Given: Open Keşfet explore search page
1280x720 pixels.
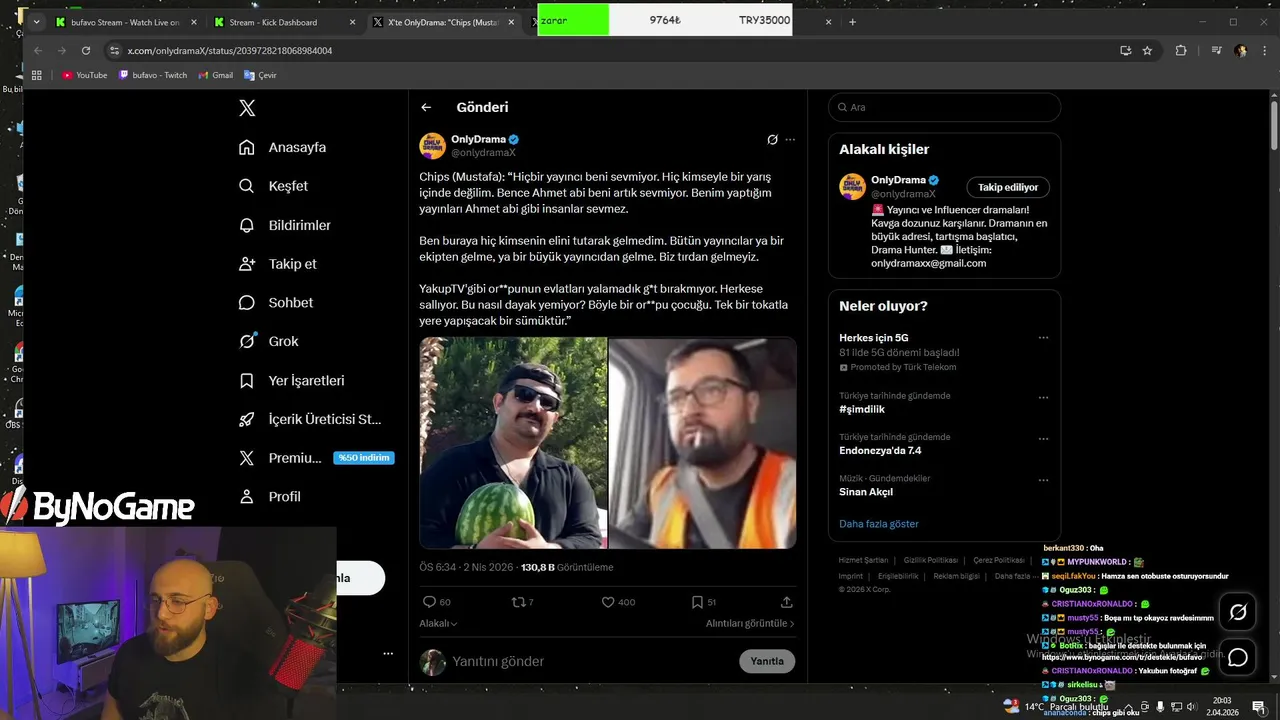Looking at the screenshot, I should (x=273, y=186).
